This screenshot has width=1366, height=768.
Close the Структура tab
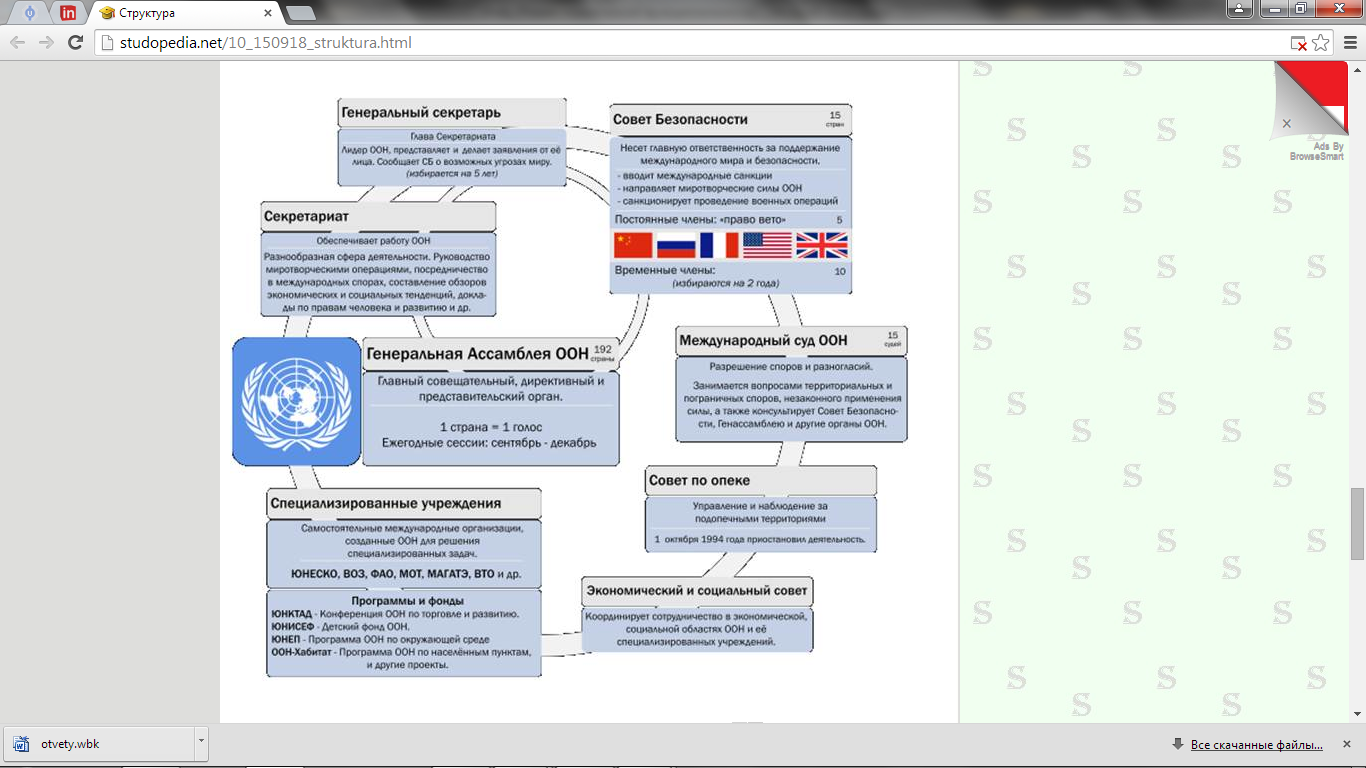267,13
